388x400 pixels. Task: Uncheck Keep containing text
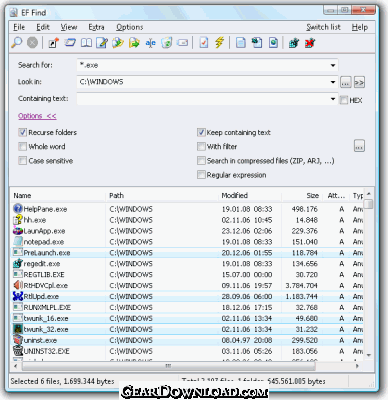click(x=201, y=132)
